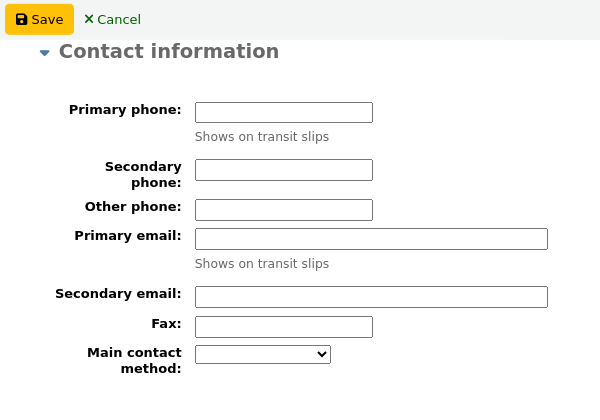This screenshot has width=600, height=420.
Task: Click into the Fax field
Action: [x=283, y=326]
